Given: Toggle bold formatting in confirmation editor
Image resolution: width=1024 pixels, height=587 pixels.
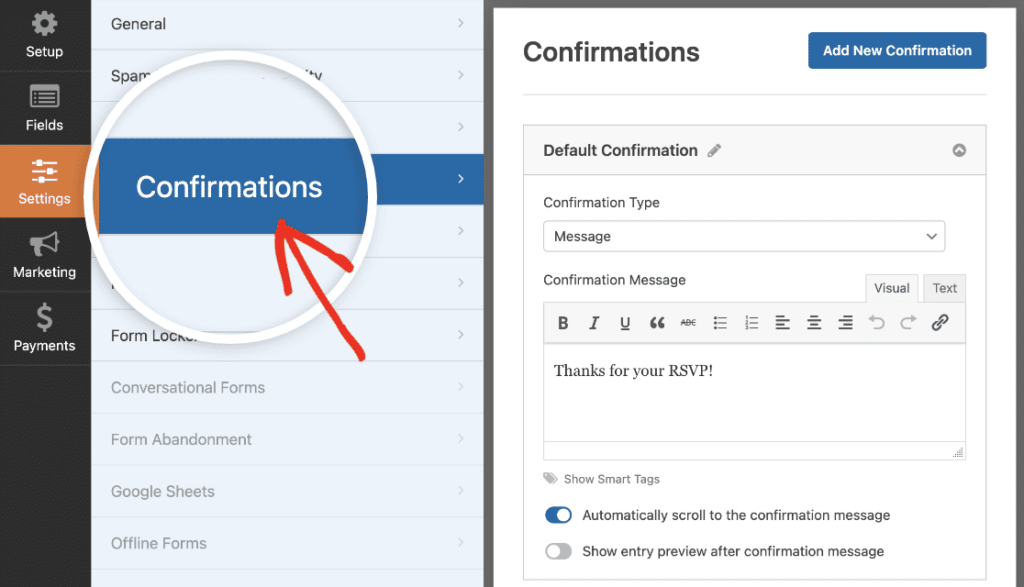Looking at the screenshot, I should coord(563,322).
